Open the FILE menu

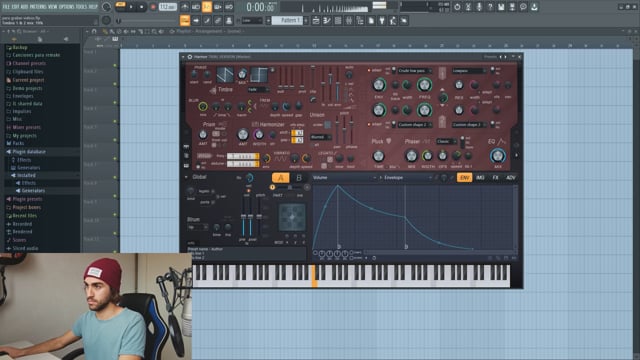tap(7, 7)
